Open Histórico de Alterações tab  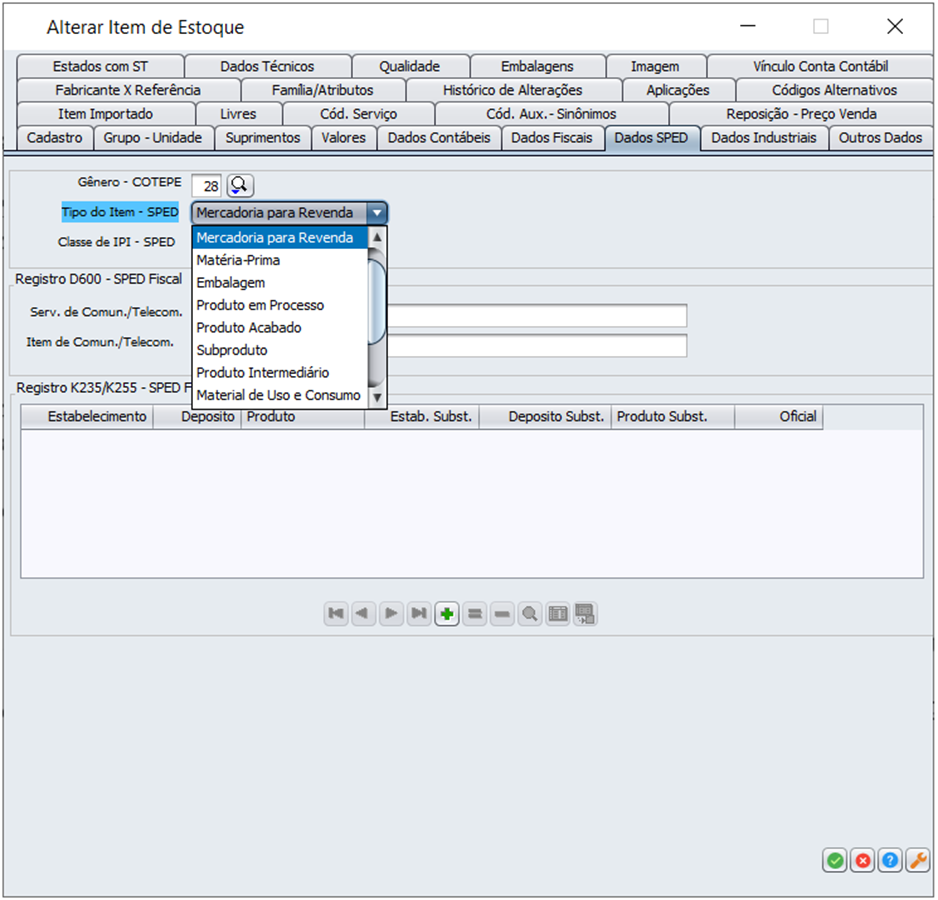point(513,90)
